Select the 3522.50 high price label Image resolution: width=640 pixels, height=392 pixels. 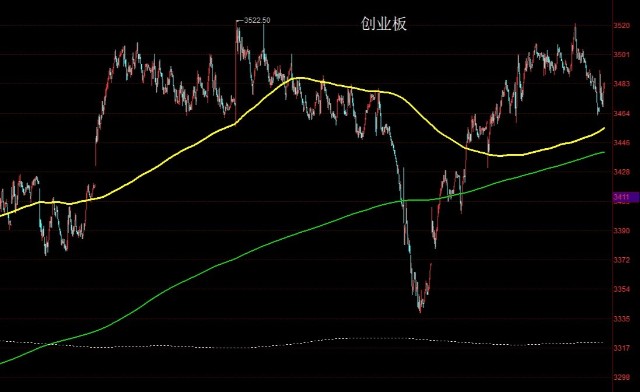(x=257, y=20)
